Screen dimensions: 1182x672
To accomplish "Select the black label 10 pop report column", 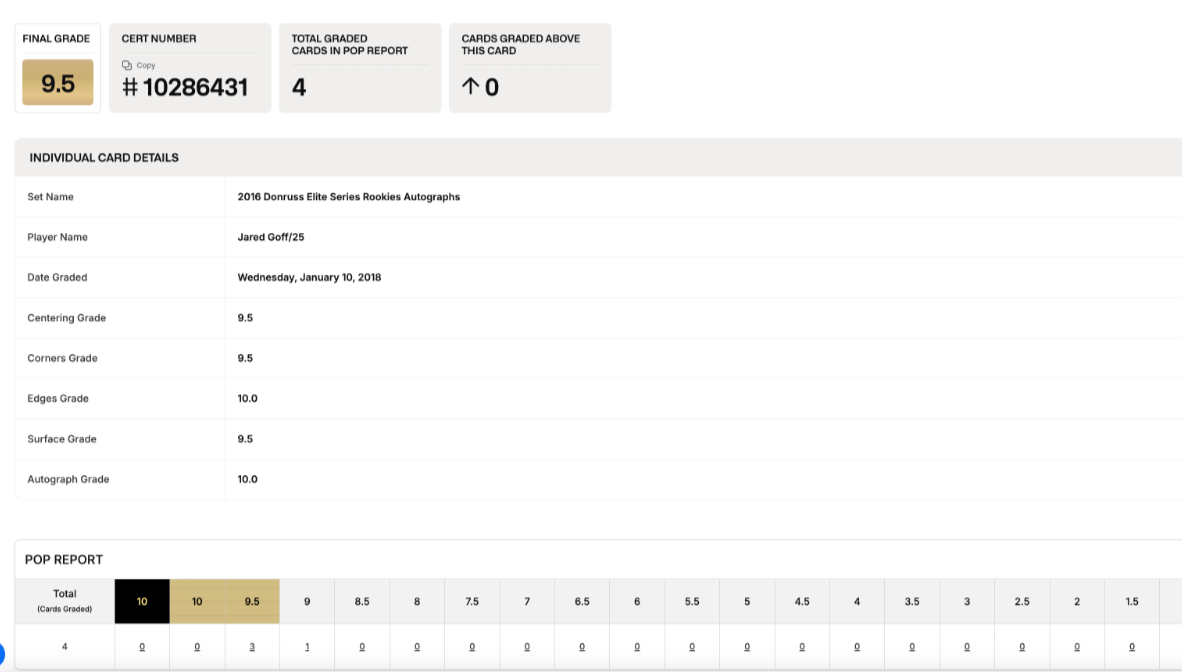I will point(142,601).
